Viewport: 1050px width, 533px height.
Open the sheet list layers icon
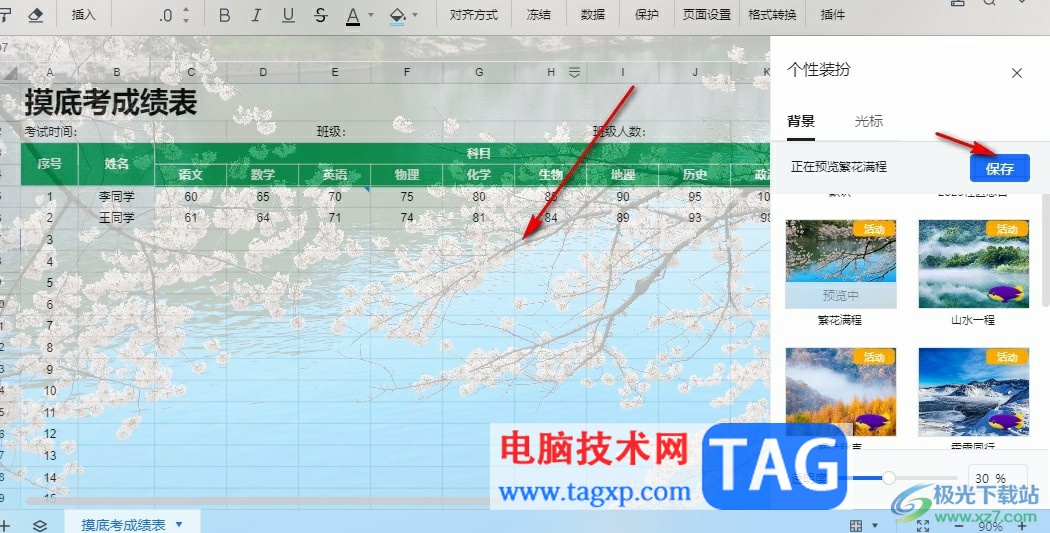coord(40,526)
